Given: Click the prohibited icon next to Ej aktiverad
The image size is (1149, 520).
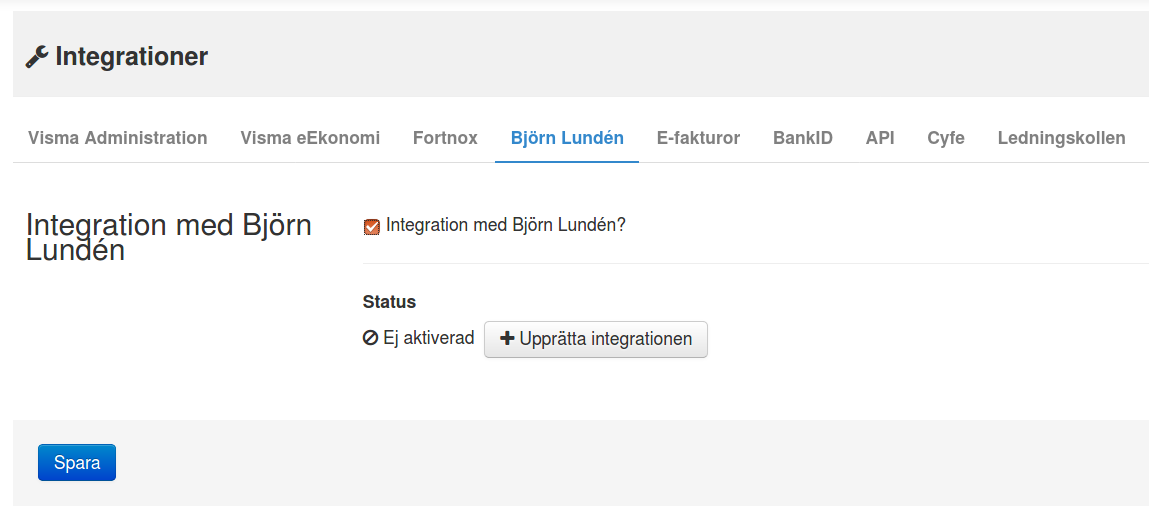Looking at the screenshot, I should tap(370, 338).
